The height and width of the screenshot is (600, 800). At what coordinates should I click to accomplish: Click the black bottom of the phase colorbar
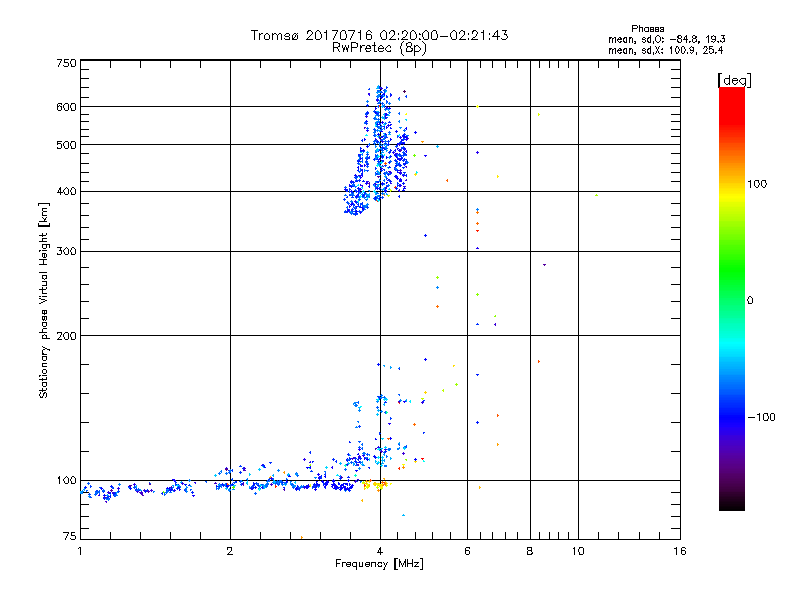[x=732, y=503]
